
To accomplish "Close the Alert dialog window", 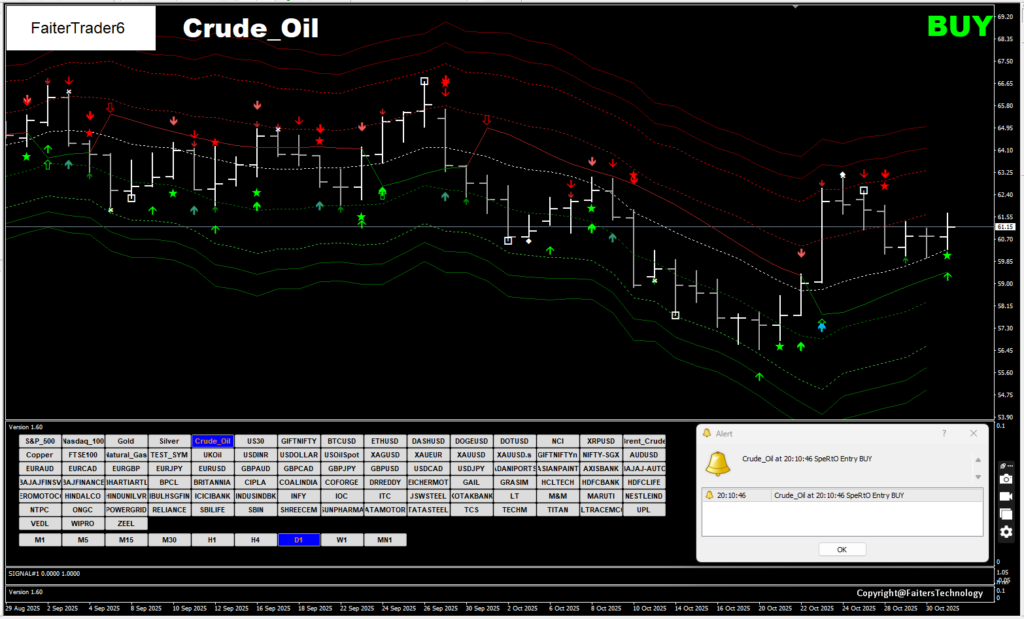I will pyautogui.click(x=973, y=433).
